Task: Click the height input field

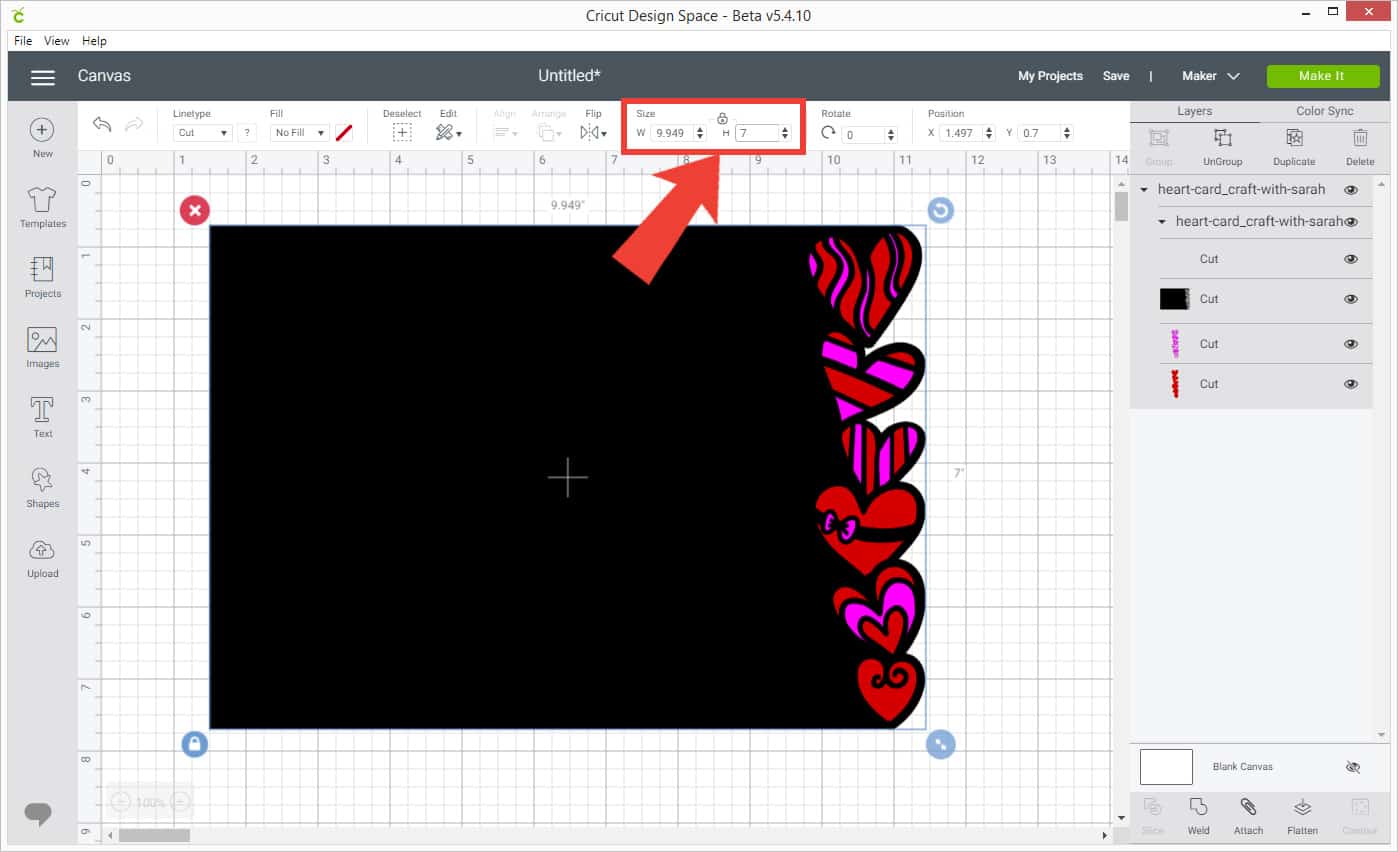Action: tap(757, 133)
